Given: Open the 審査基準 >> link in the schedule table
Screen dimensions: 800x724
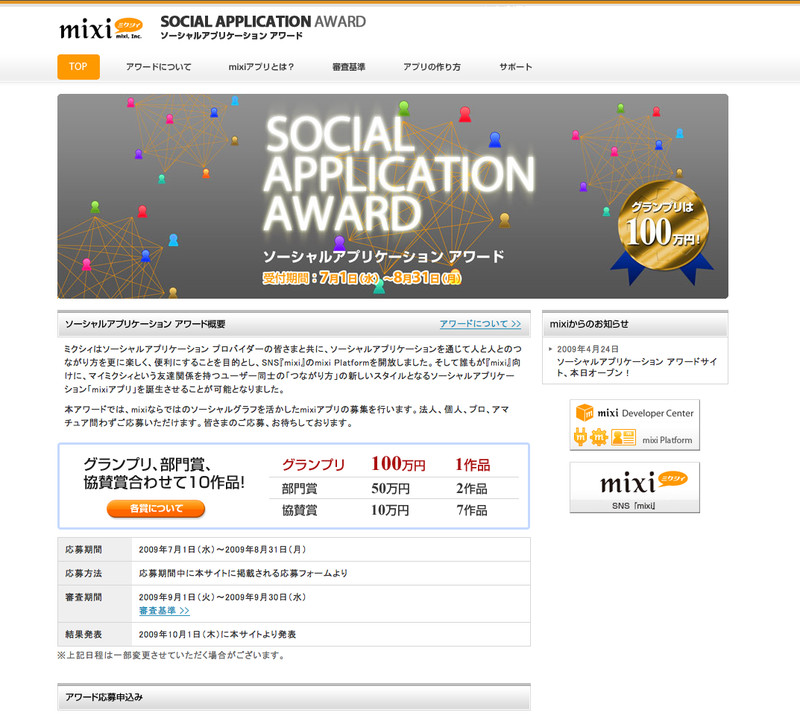Looking at the screenshot, I should pyautogui.click(x=164, y=611).
